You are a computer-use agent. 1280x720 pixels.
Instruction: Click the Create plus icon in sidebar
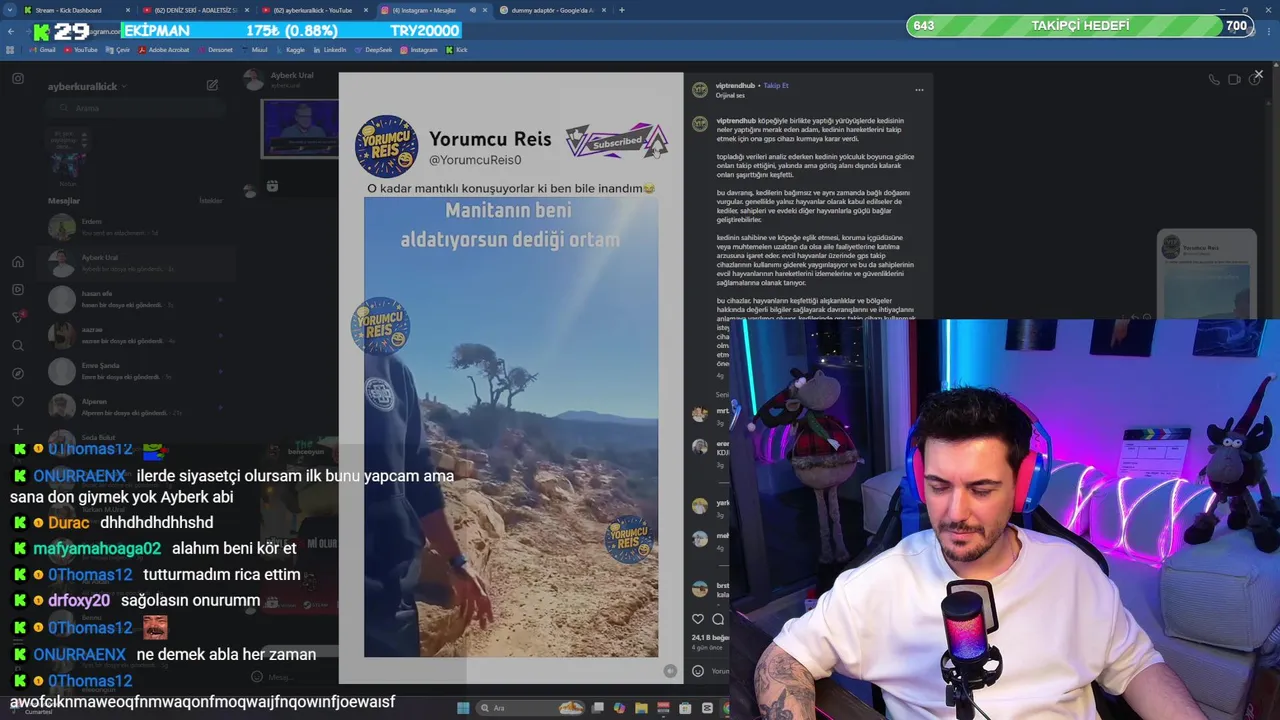(x=18, y=429)
